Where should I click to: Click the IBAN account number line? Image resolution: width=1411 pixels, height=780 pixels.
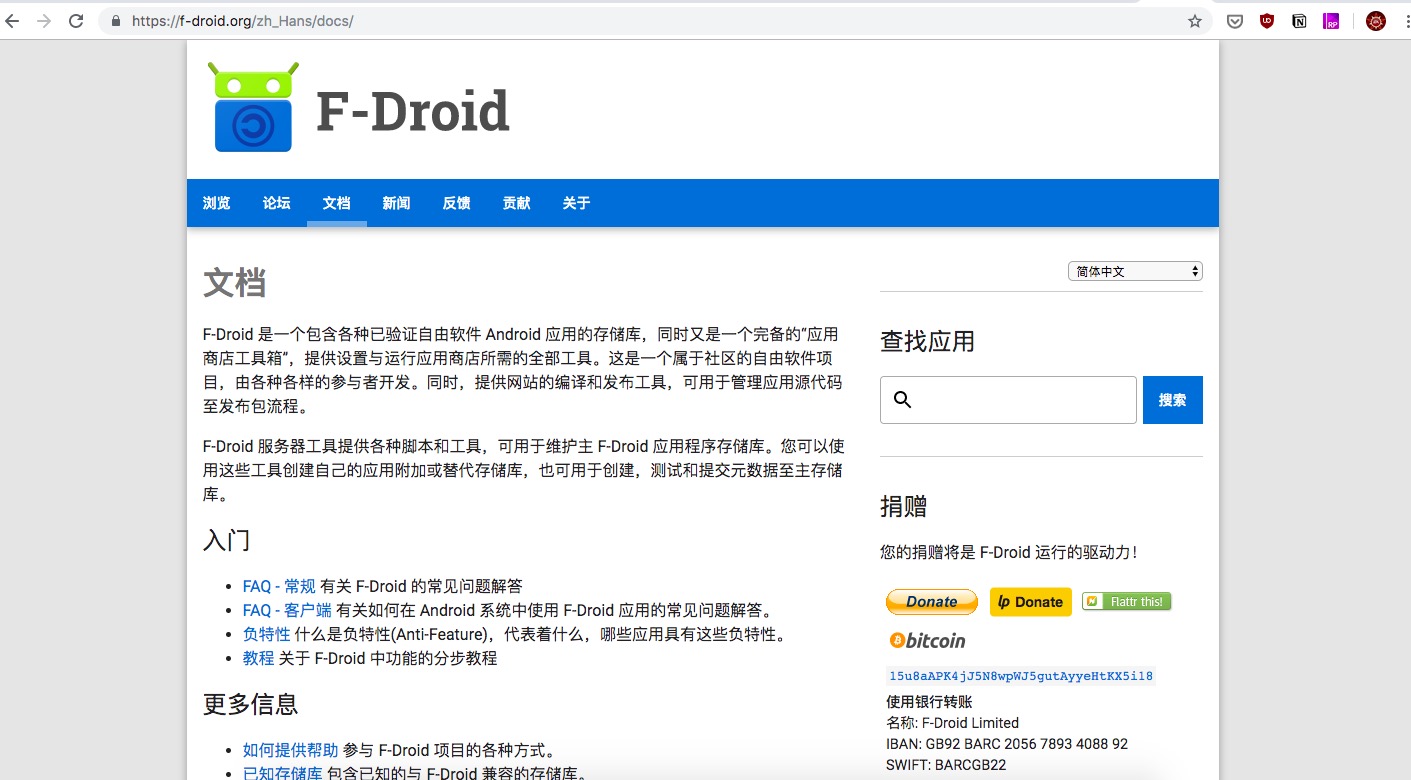1007,744
